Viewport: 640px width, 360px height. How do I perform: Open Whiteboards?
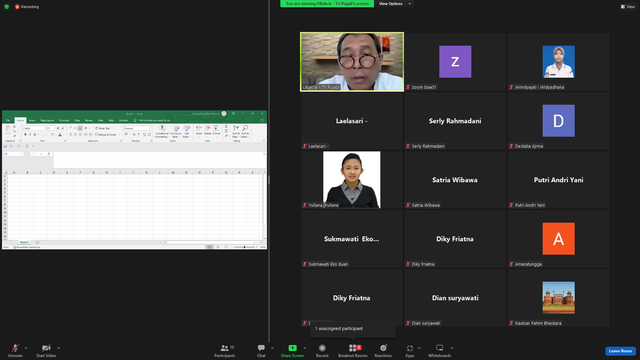[440, 350]
